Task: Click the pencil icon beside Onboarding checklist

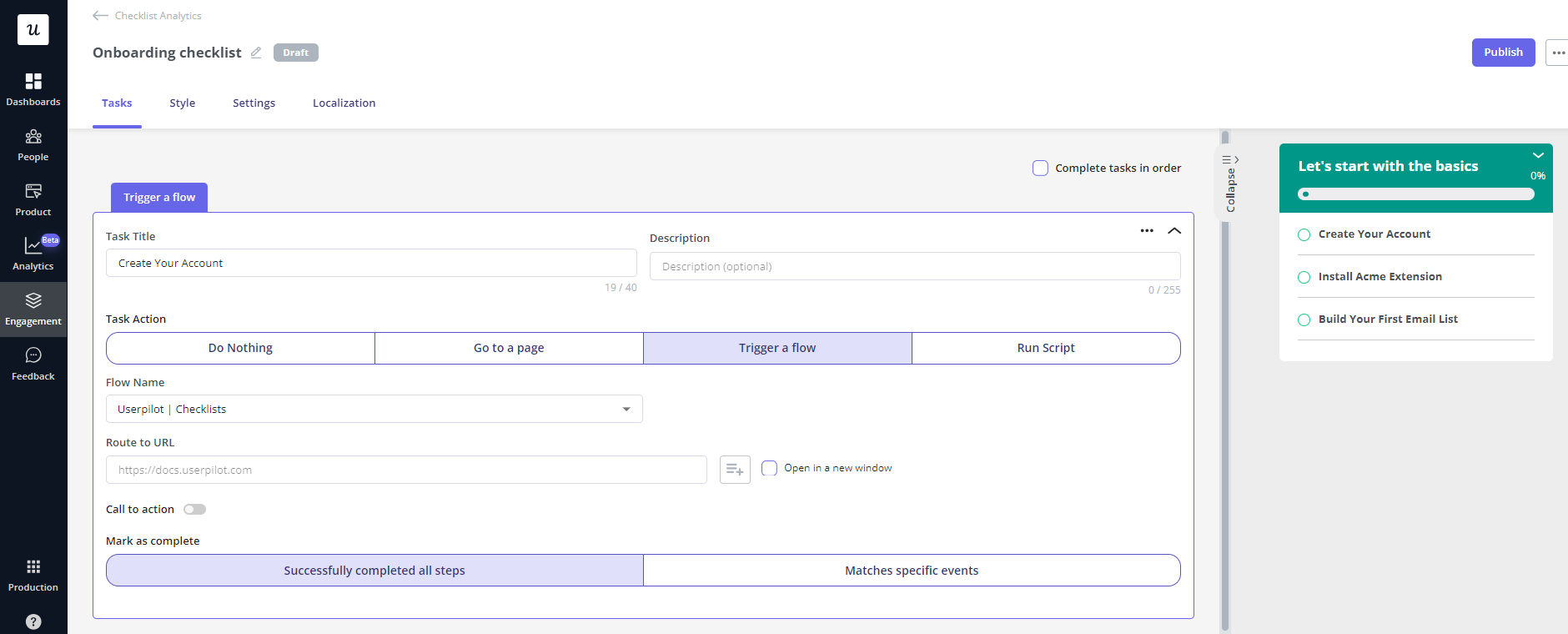Action: pos(256,53)
